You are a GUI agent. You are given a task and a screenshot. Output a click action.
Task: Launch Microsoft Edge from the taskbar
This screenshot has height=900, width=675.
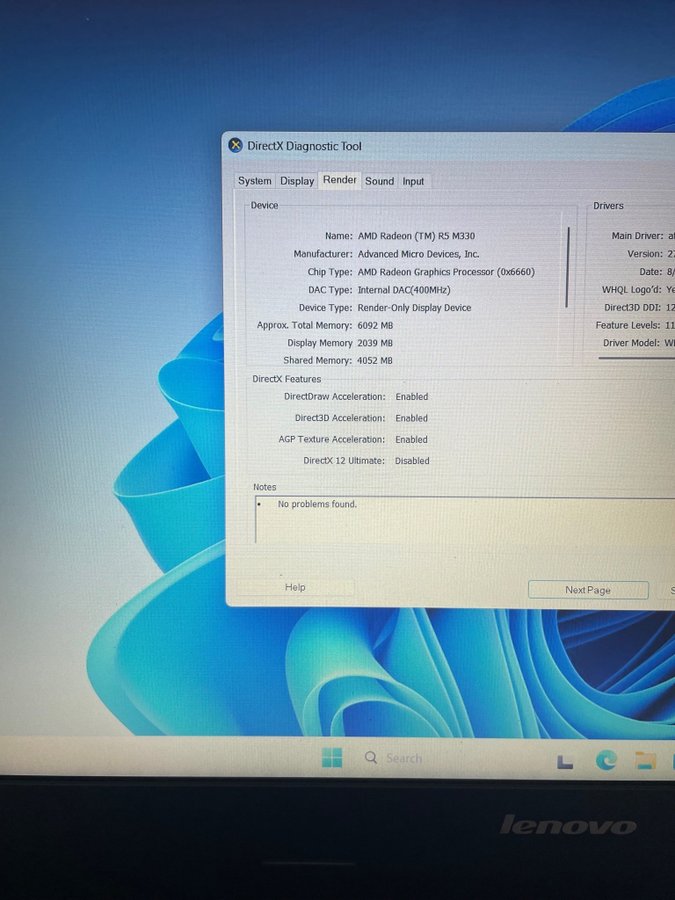[x=606, y=761]
